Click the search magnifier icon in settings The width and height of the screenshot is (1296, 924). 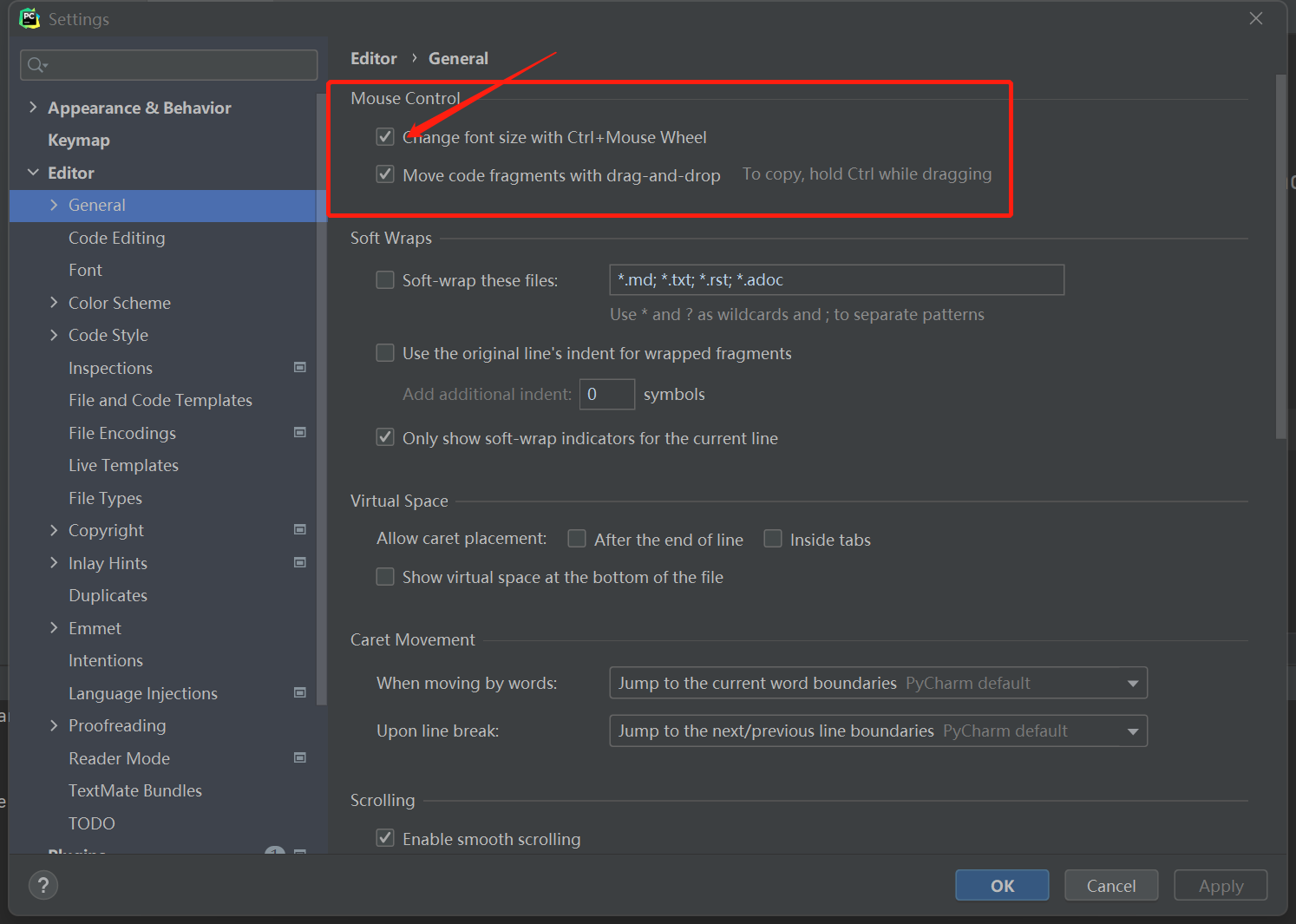pyautogui.click(x=36, y=65)
